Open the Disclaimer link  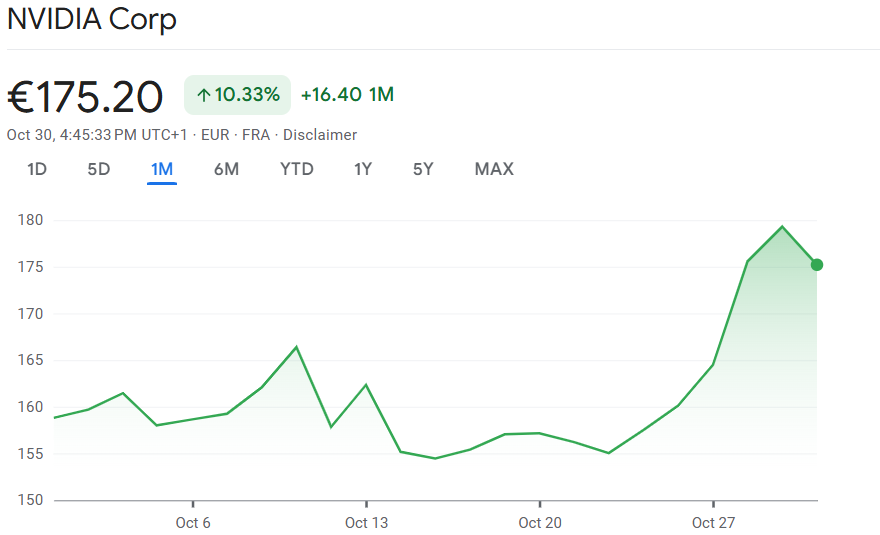pyautogui.click(x=320, y=135)
